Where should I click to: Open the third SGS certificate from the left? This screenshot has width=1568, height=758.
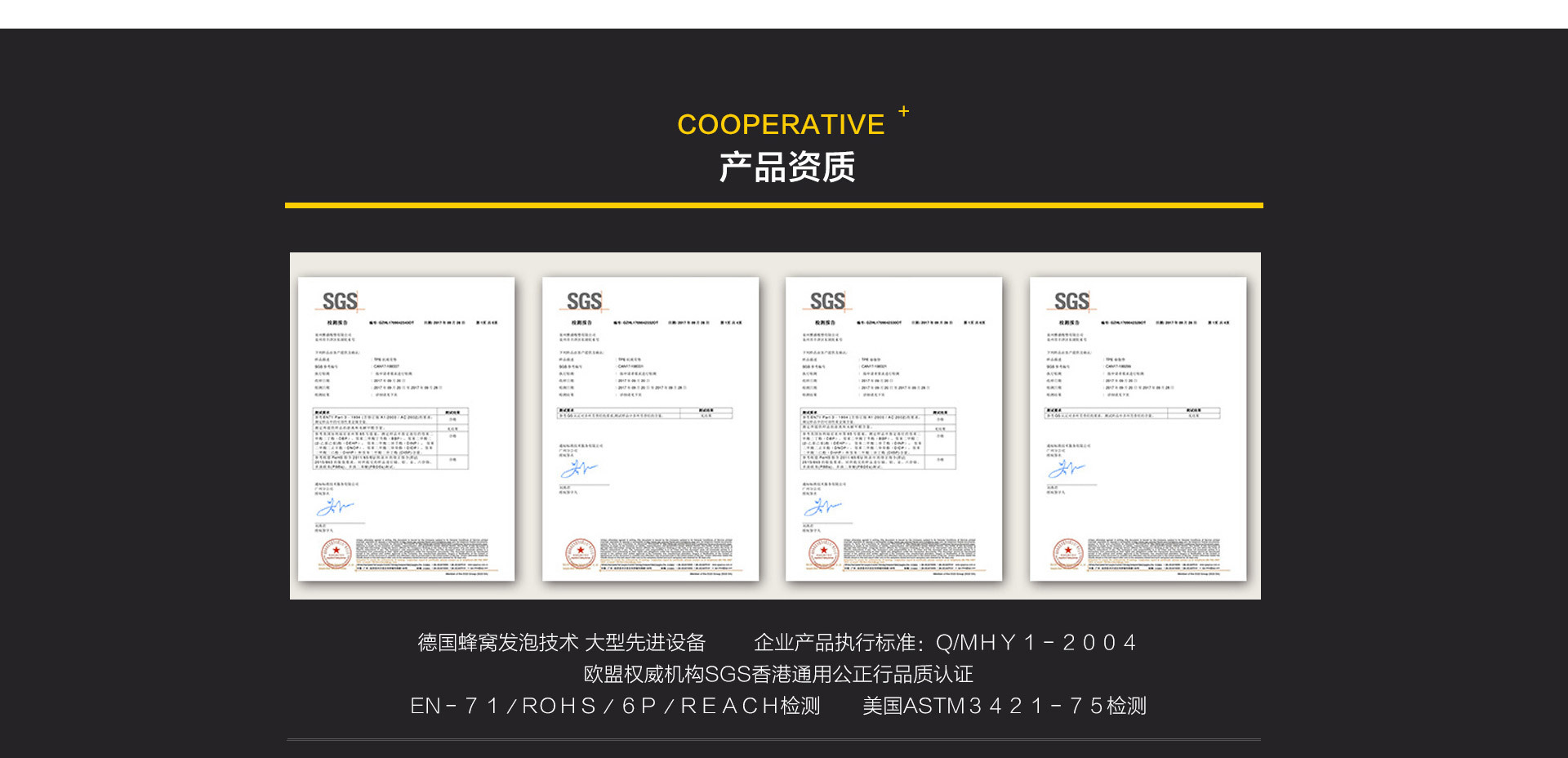893,429
